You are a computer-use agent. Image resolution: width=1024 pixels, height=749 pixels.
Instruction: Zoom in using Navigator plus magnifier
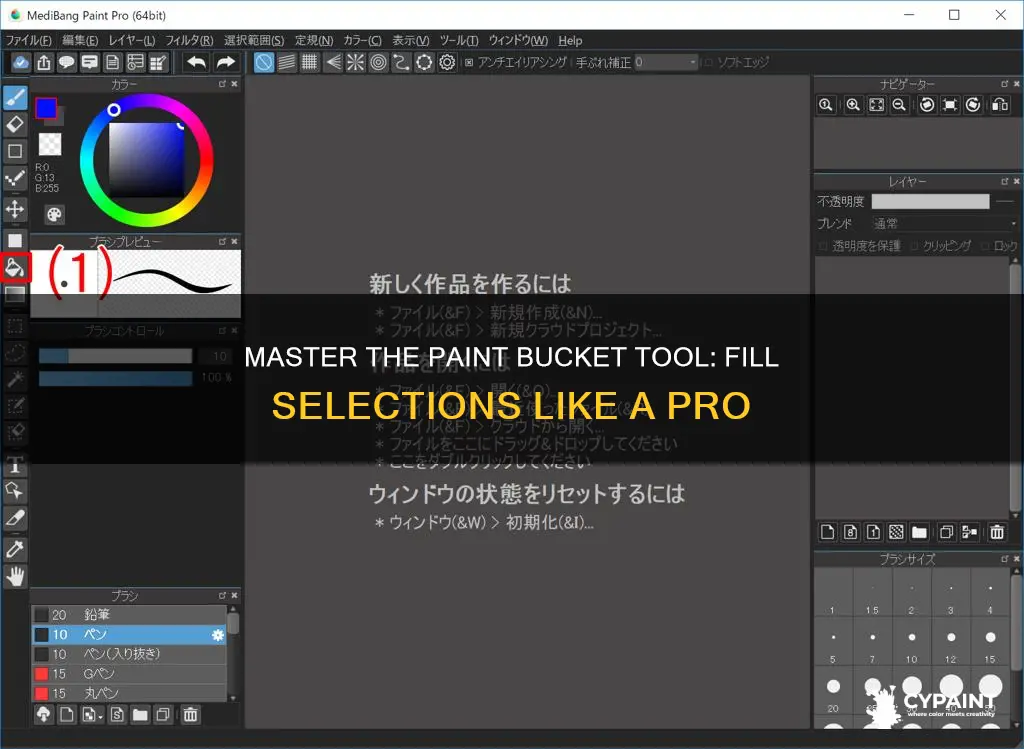click(x=853, y=105)
